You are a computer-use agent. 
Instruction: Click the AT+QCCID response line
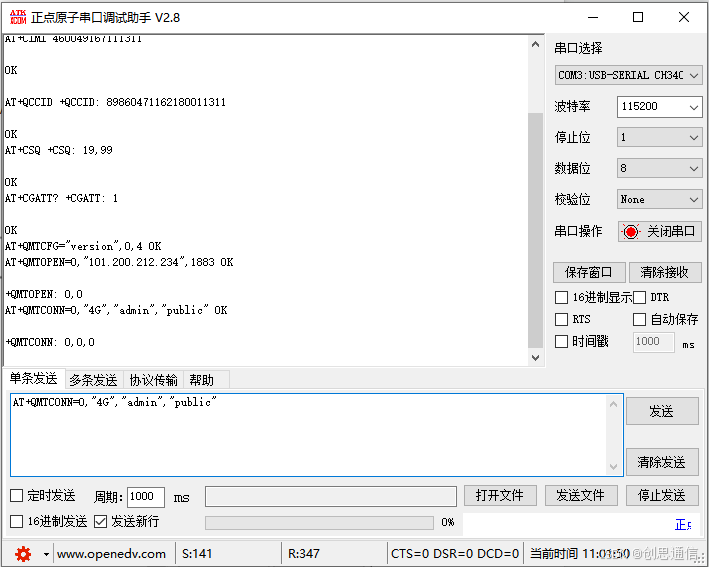tap(115, 102)
